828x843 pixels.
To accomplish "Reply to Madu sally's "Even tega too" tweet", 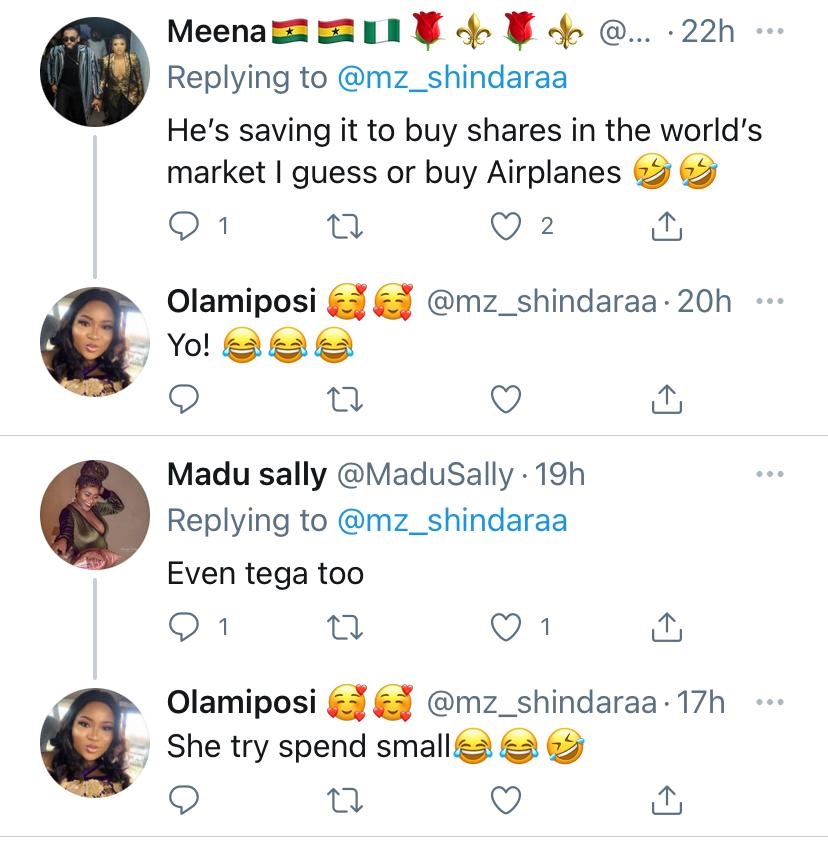I will click(183, 628).
